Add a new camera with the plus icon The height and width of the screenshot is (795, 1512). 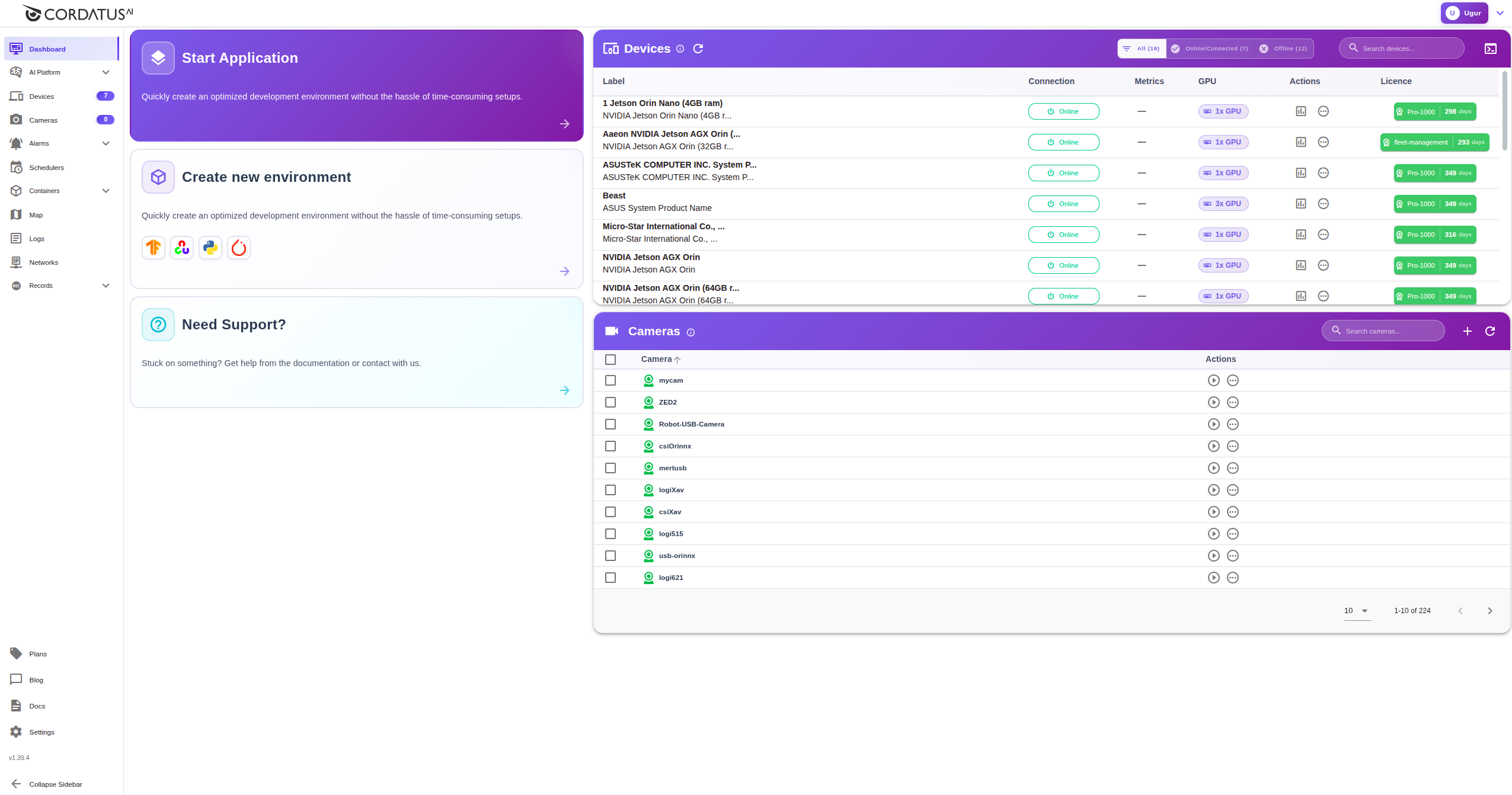pyautogui.click(x=1467, y=331)
